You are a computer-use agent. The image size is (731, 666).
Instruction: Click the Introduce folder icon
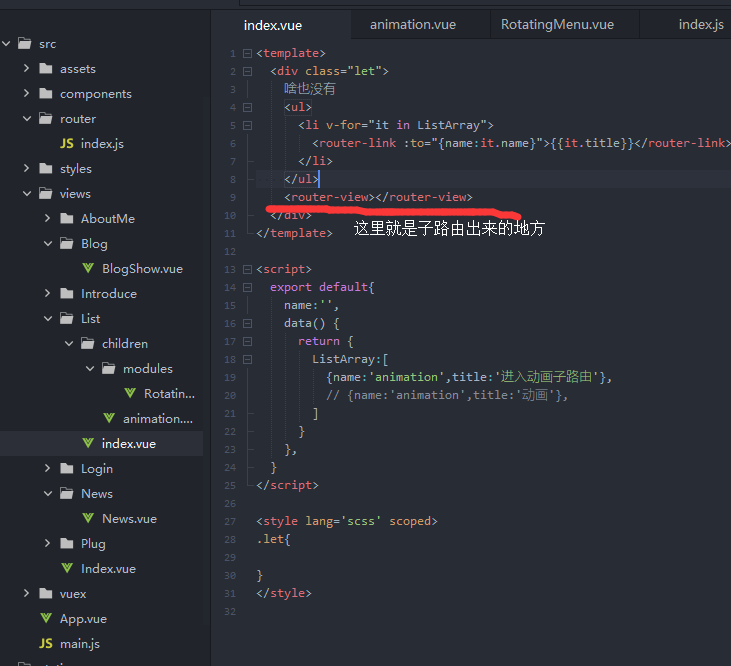coord(67,293)
